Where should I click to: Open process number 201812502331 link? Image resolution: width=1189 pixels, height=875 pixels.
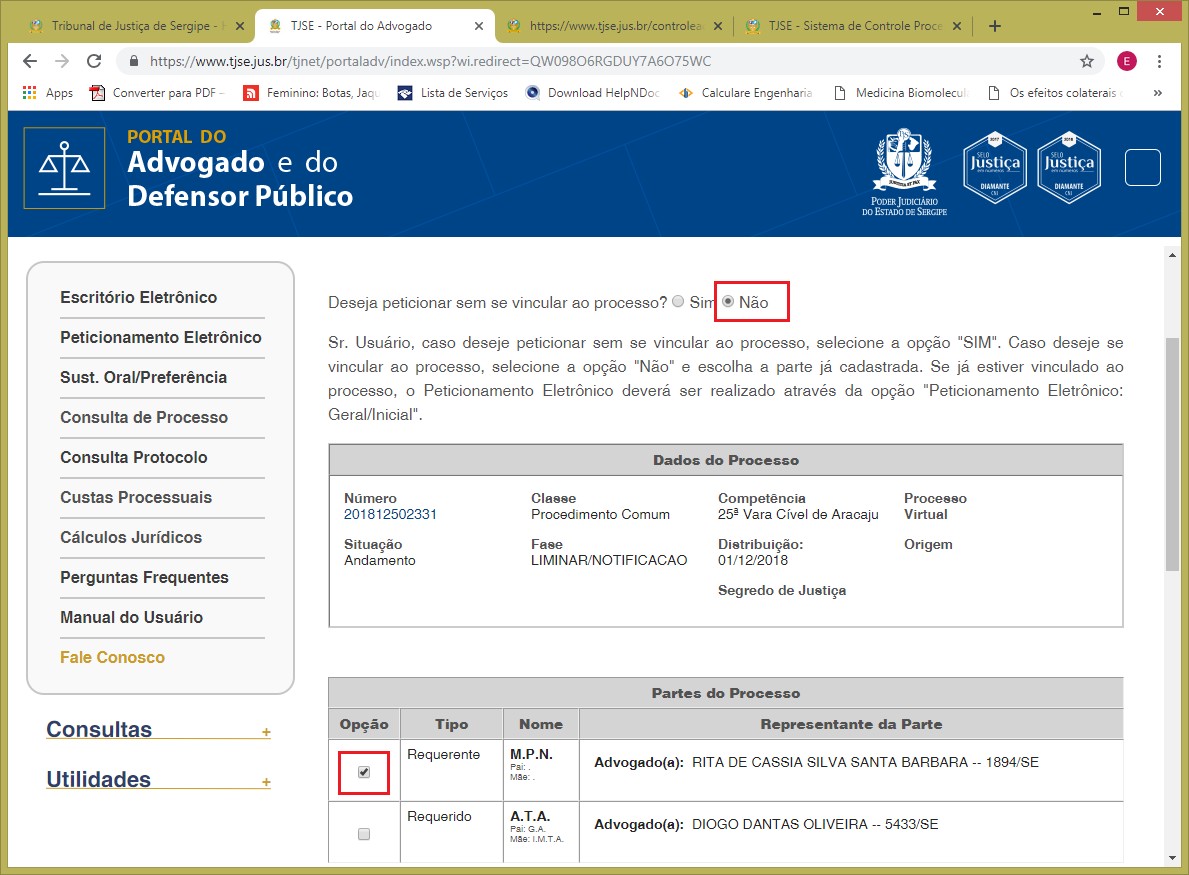tap(390, 514)
